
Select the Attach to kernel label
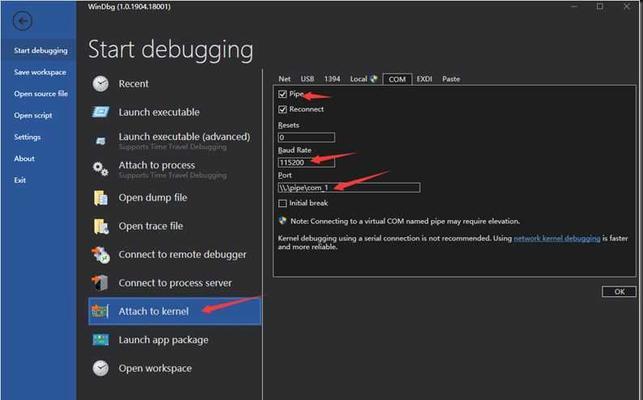click(154, 311)
